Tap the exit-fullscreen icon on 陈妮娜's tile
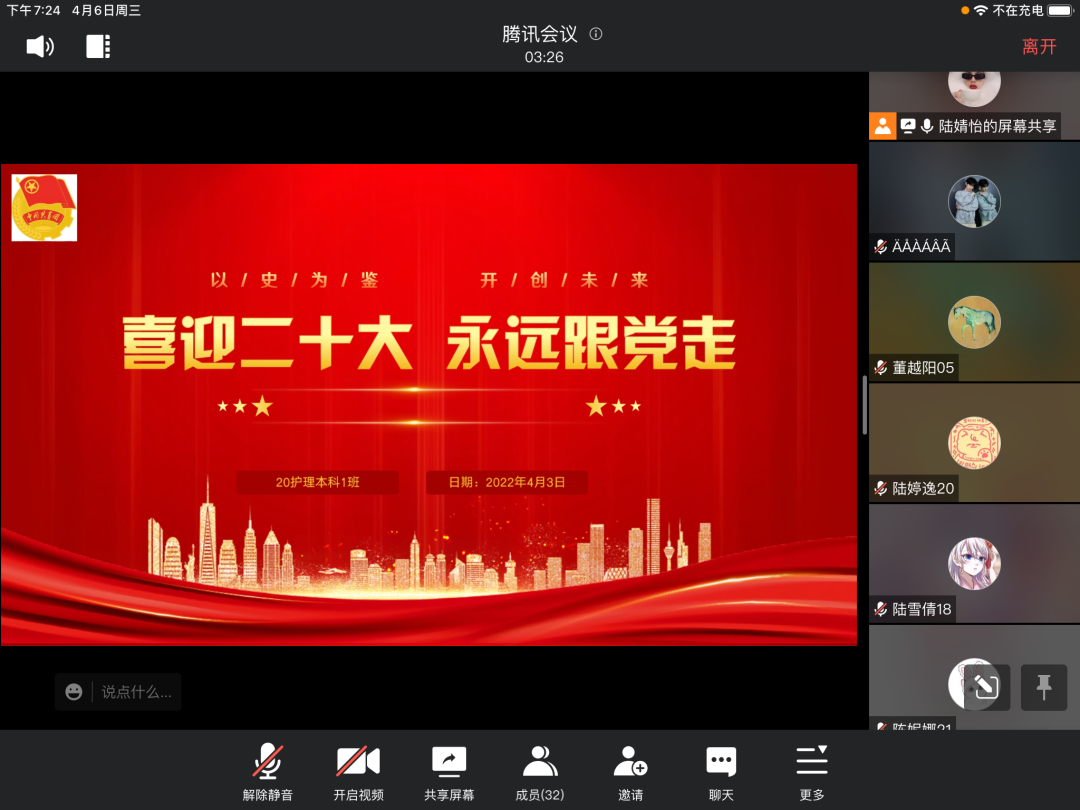 986,685
